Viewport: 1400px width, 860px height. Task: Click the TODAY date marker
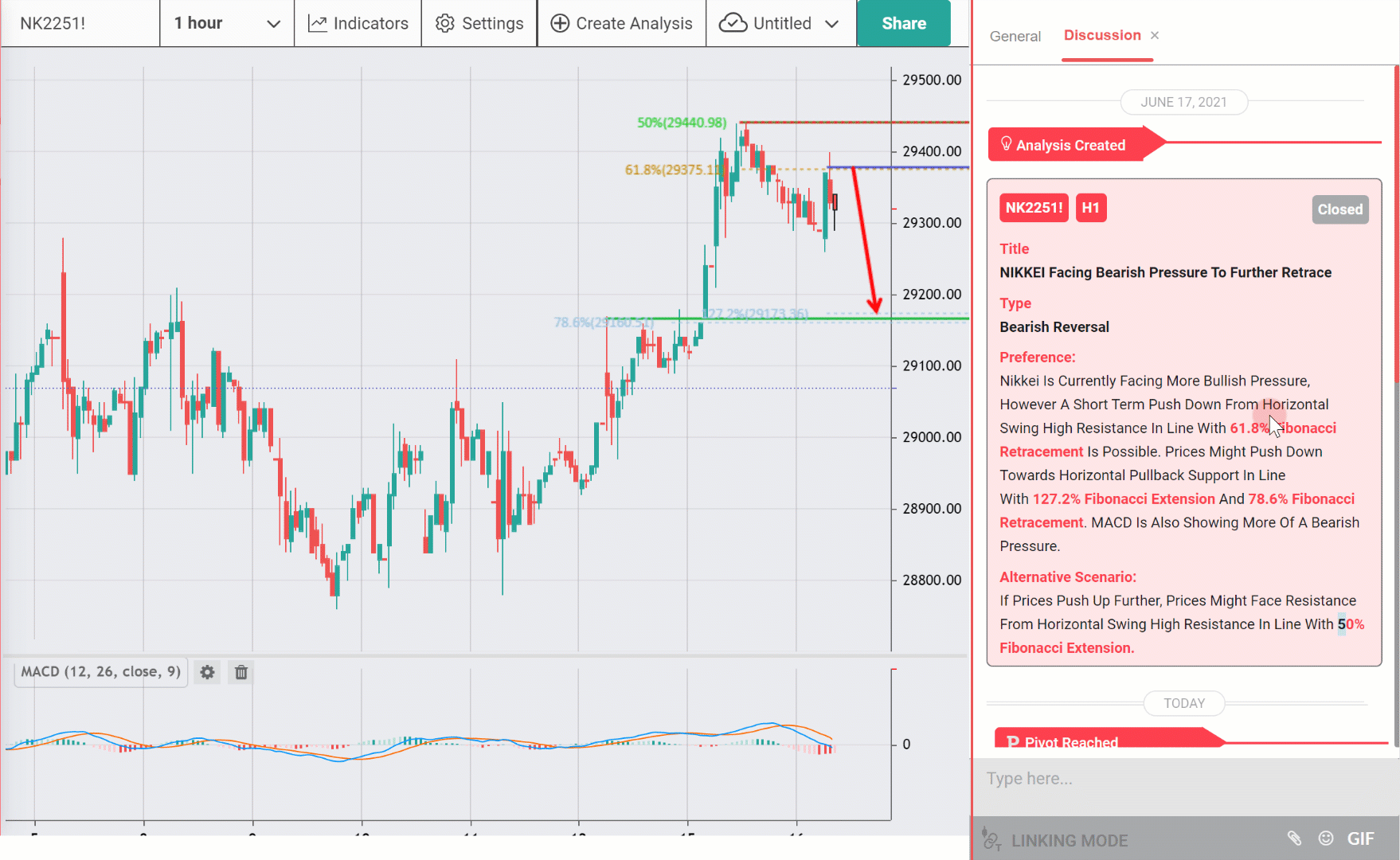click(1184, 703)
